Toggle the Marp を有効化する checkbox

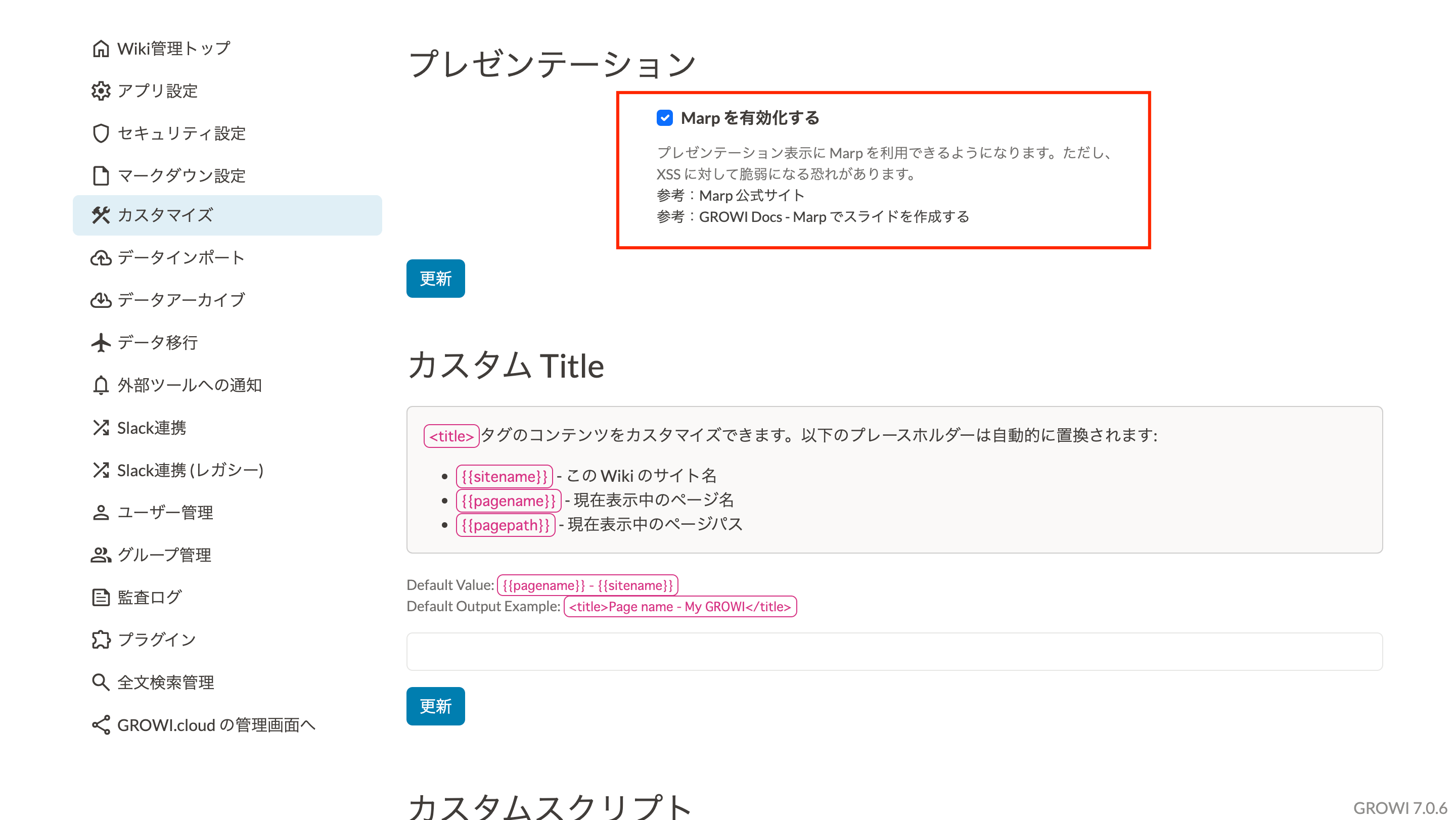(665, 118)
